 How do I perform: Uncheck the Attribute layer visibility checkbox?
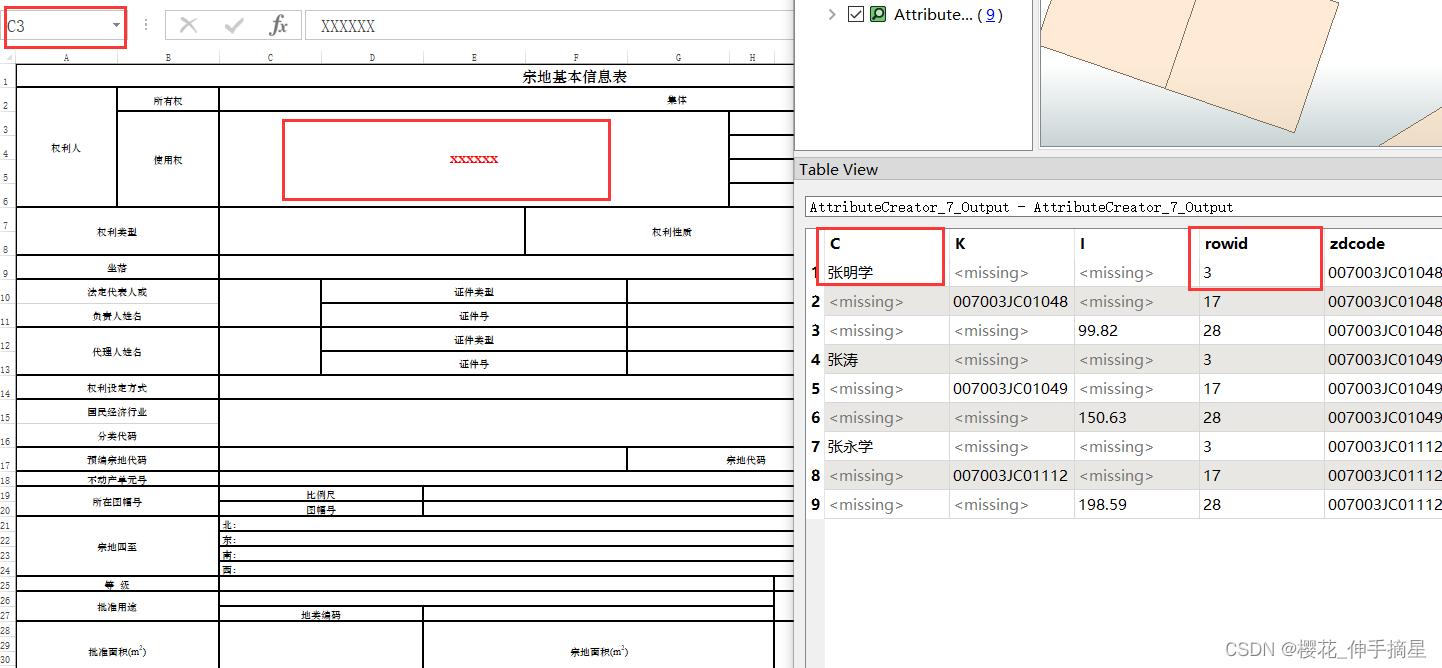(856, 14)
